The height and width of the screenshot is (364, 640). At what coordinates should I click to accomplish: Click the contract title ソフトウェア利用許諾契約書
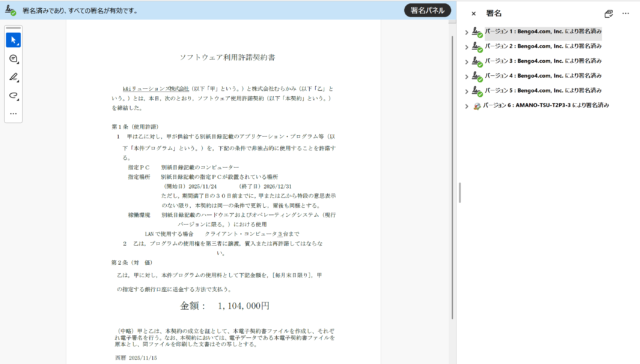click(227, 58)
